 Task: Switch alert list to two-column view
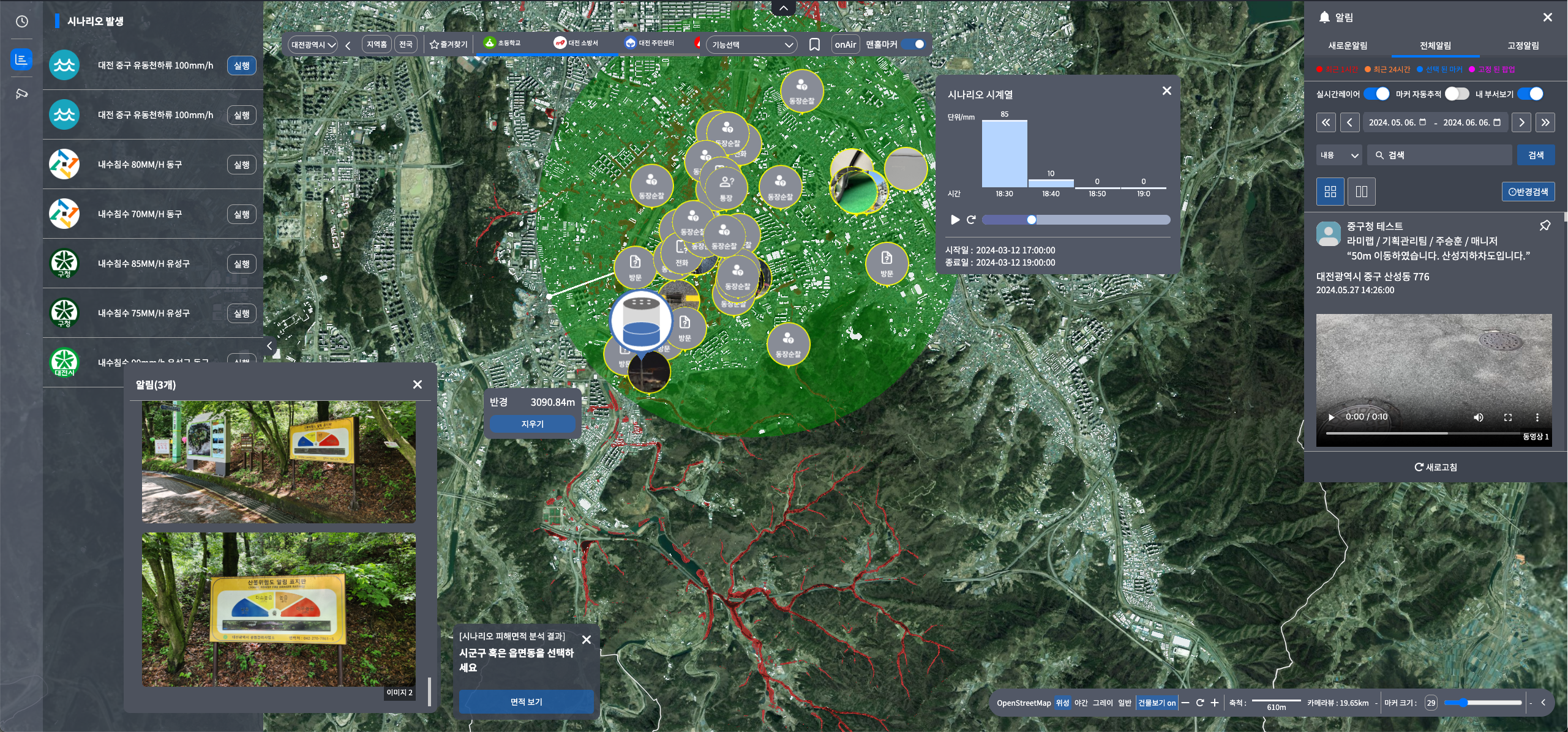click(1362, 192)
